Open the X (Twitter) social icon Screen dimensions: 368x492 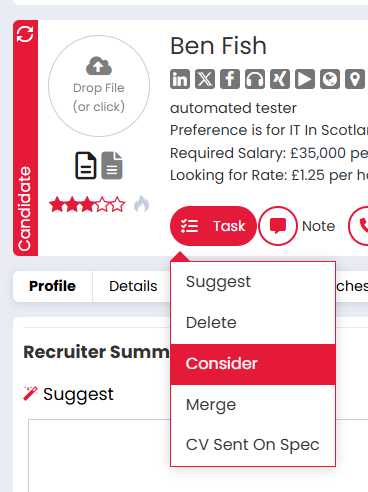coord(205,79)
